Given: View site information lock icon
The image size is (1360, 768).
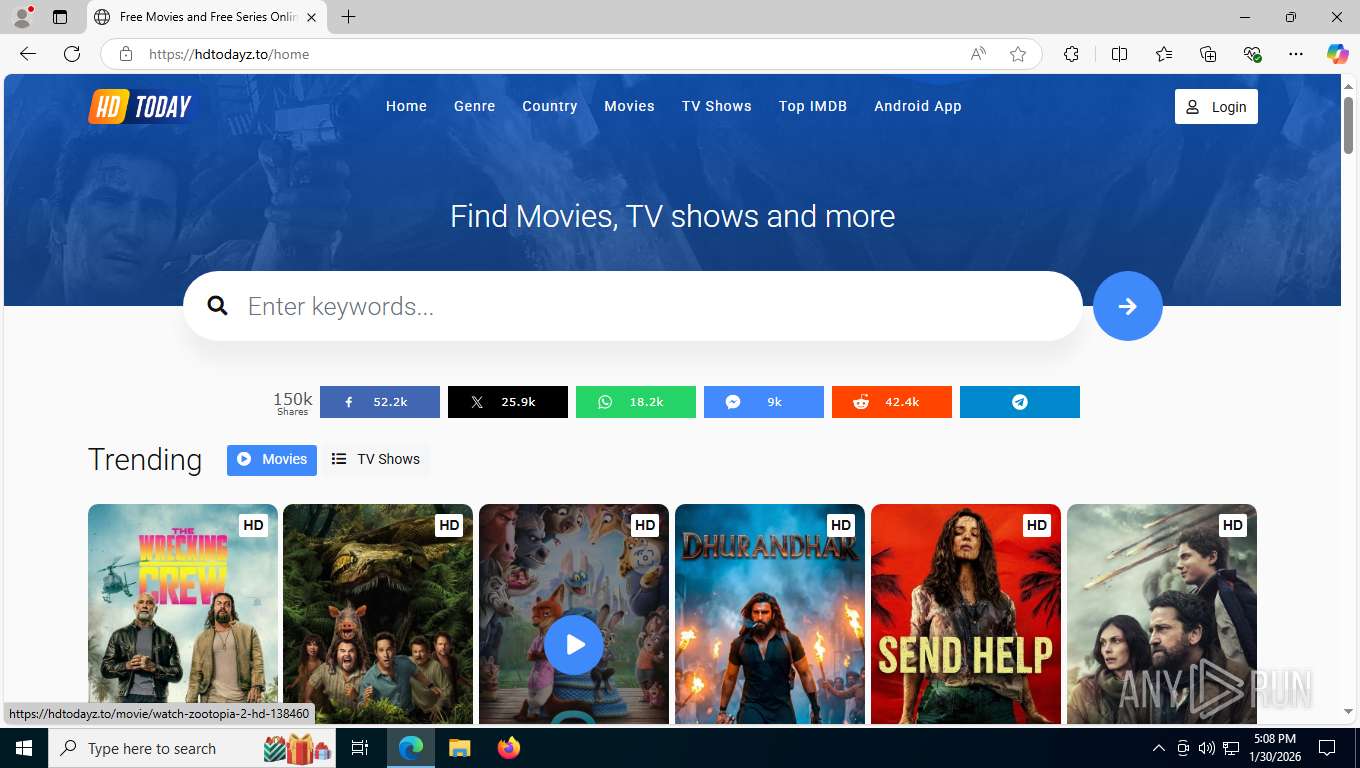Looking at the screenshot, I should (126, 54).
